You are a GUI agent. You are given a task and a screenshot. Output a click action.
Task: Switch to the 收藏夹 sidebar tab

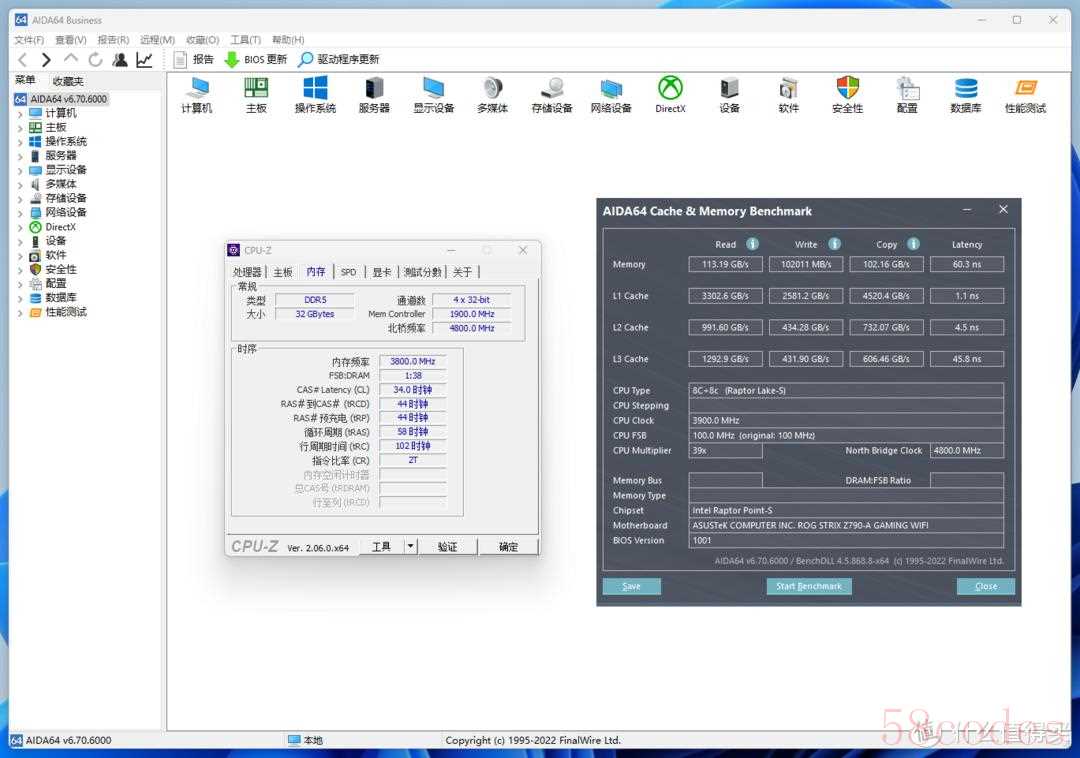[x=68, y=81]
